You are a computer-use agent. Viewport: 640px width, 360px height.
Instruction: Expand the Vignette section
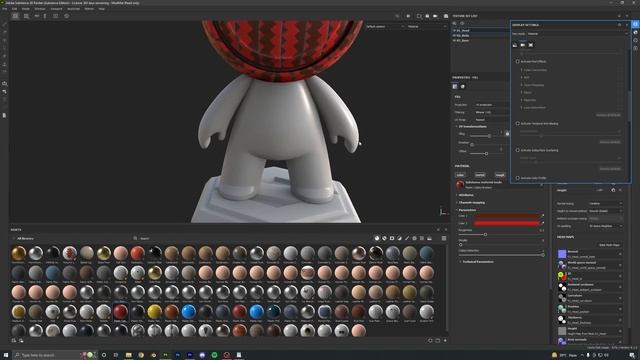(x=529, y=100)
